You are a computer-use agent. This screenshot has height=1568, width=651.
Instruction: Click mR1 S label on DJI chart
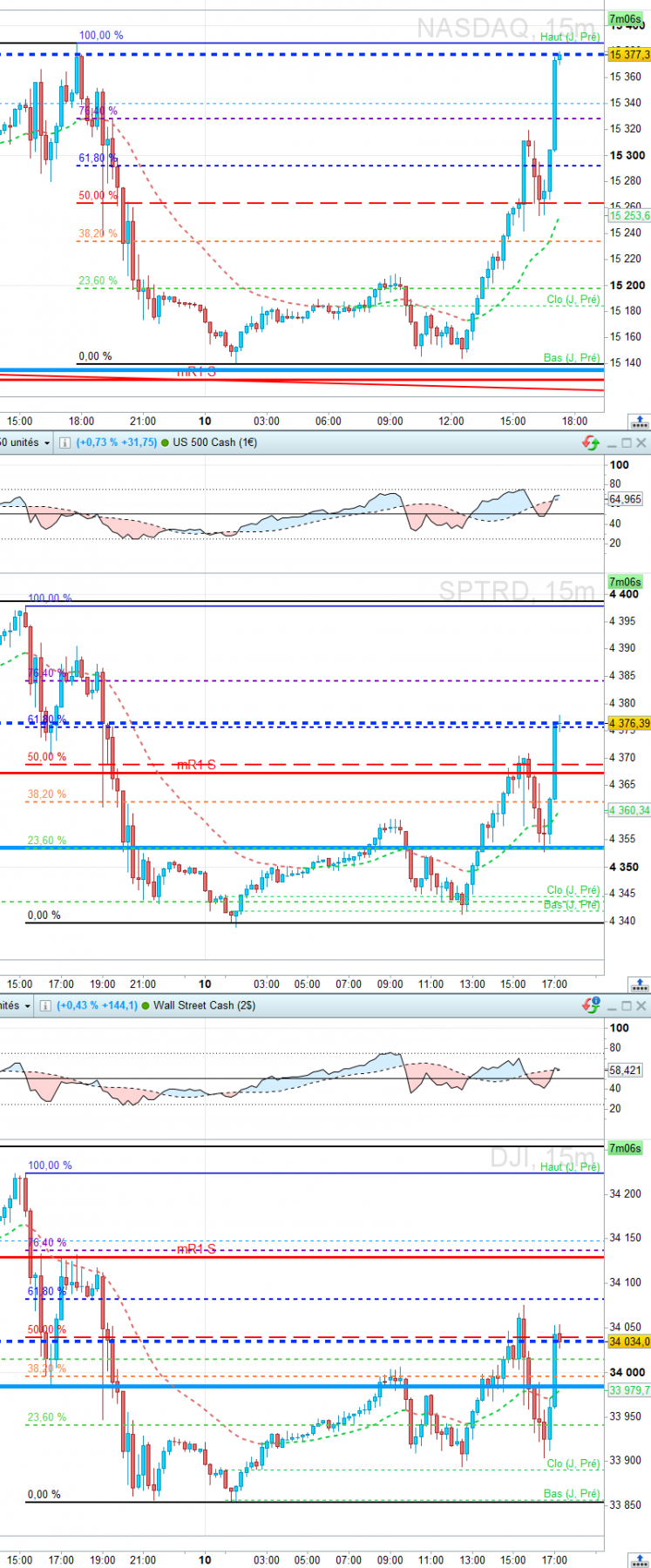(196, 1249)
